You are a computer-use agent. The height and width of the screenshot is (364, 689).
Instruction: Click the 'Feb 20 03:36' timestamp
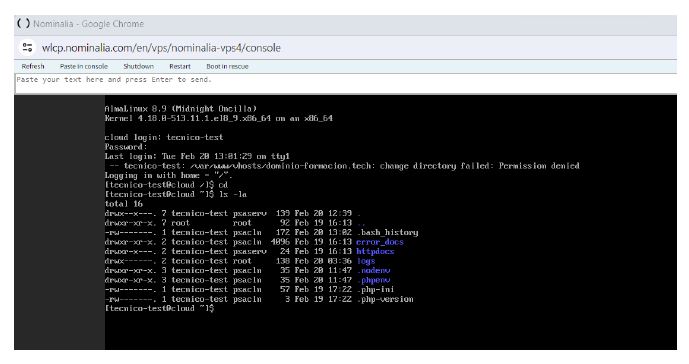tap(323, 261)
